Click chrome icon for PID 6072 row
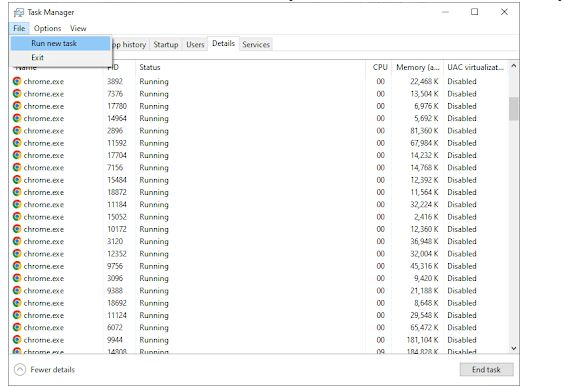This screenshot has width=564, height=387. point(17,327)
